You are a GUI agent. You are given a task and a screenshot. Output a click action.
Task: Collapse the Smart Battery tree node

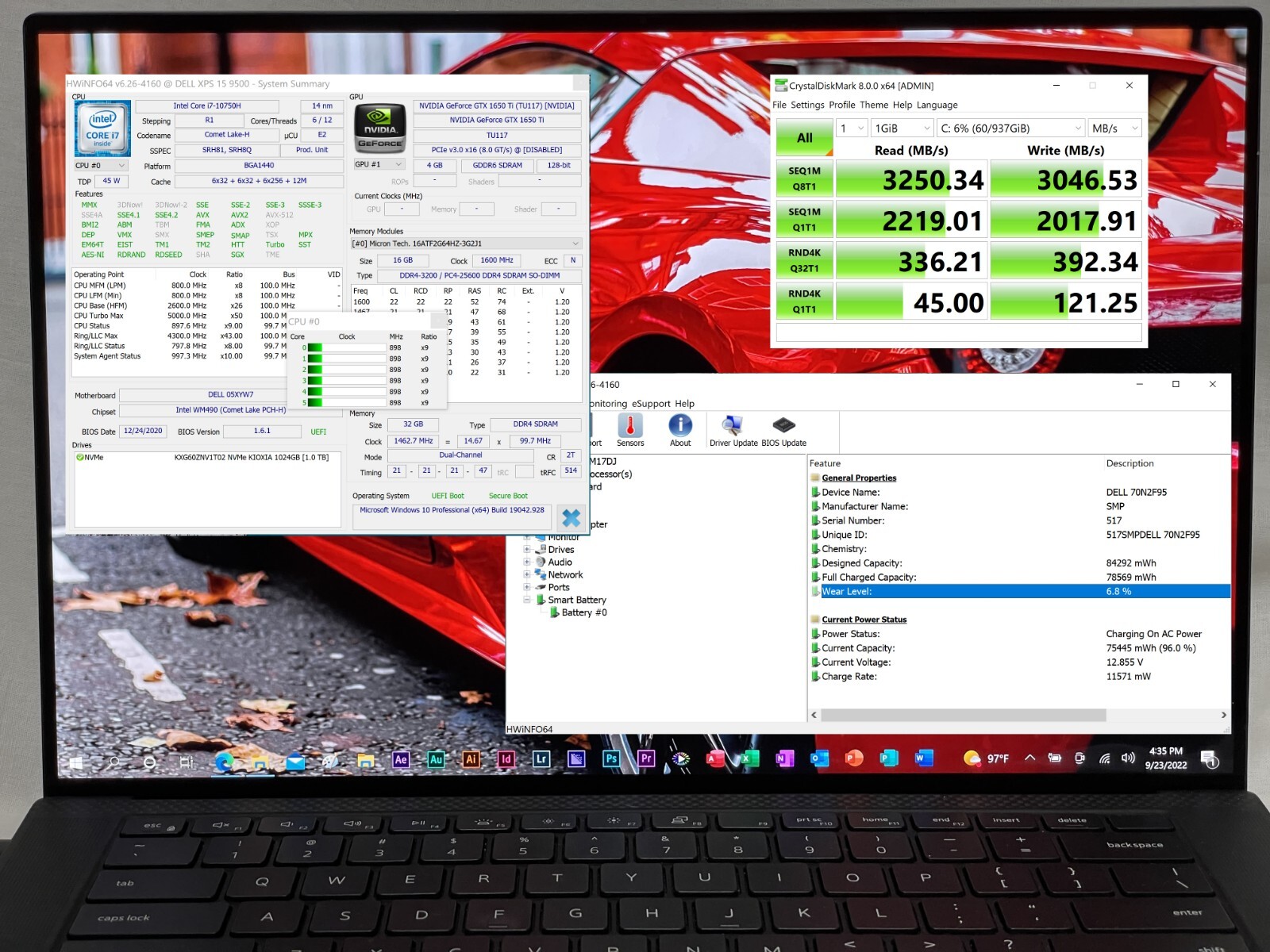click(x=526, y=600)
